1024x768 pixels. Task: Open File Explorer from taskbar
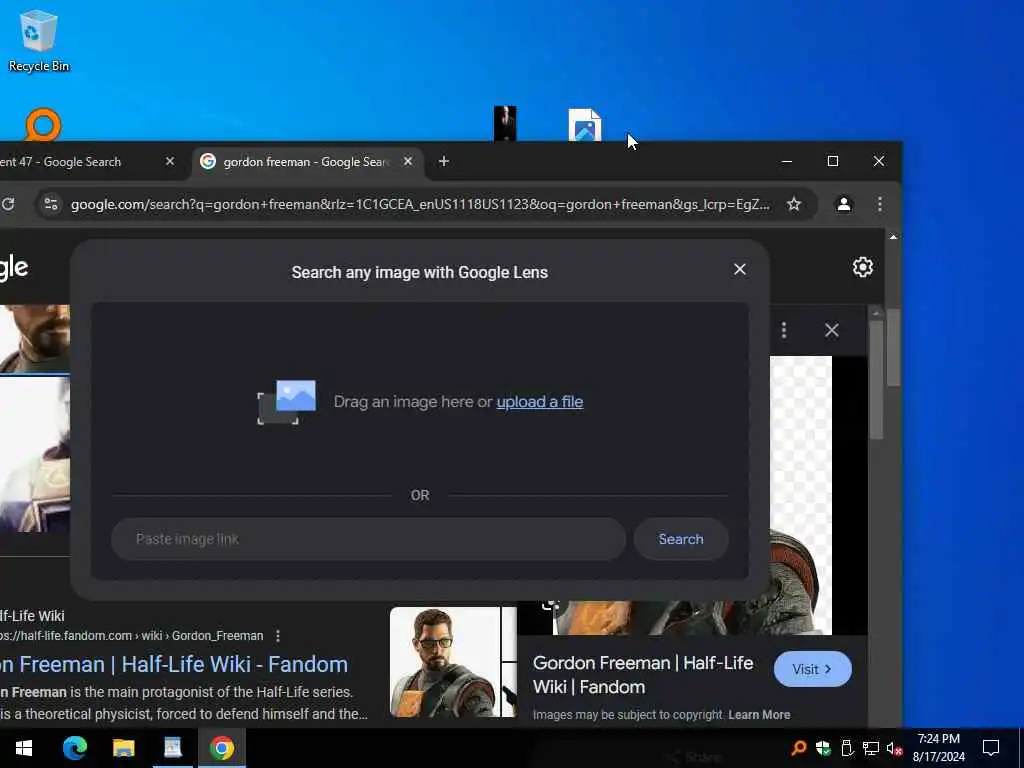[123, 748]
